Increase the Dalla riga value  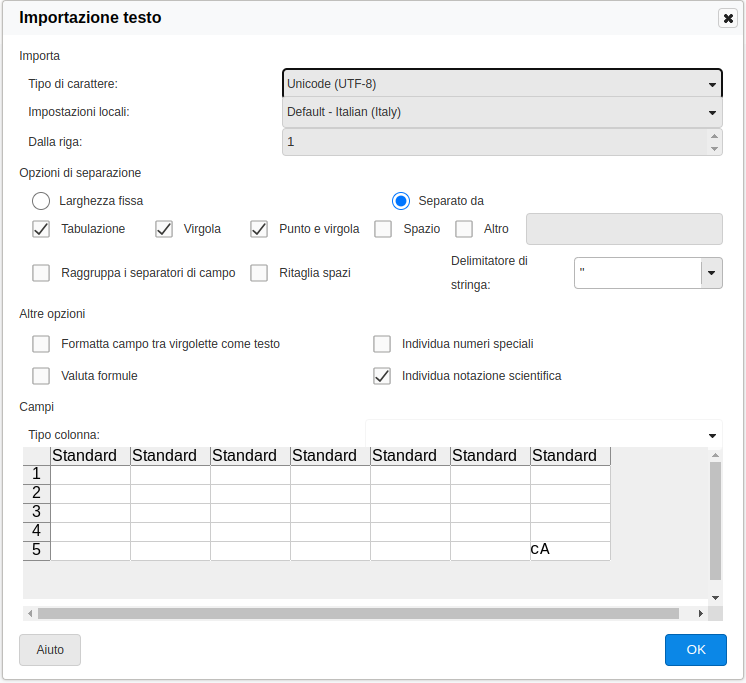tap(714, 136)
